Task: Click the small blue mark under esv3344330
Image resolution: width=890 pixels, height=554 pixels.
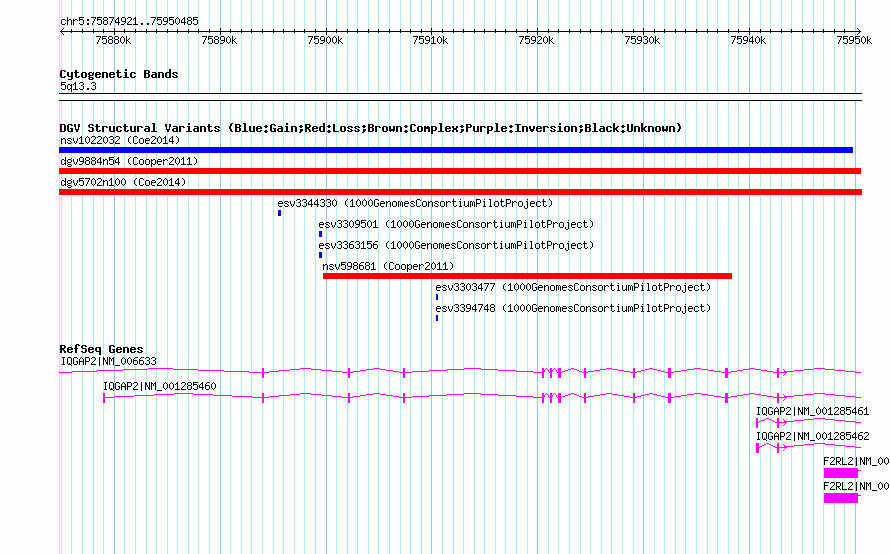Action: click(x=279, y=213)
